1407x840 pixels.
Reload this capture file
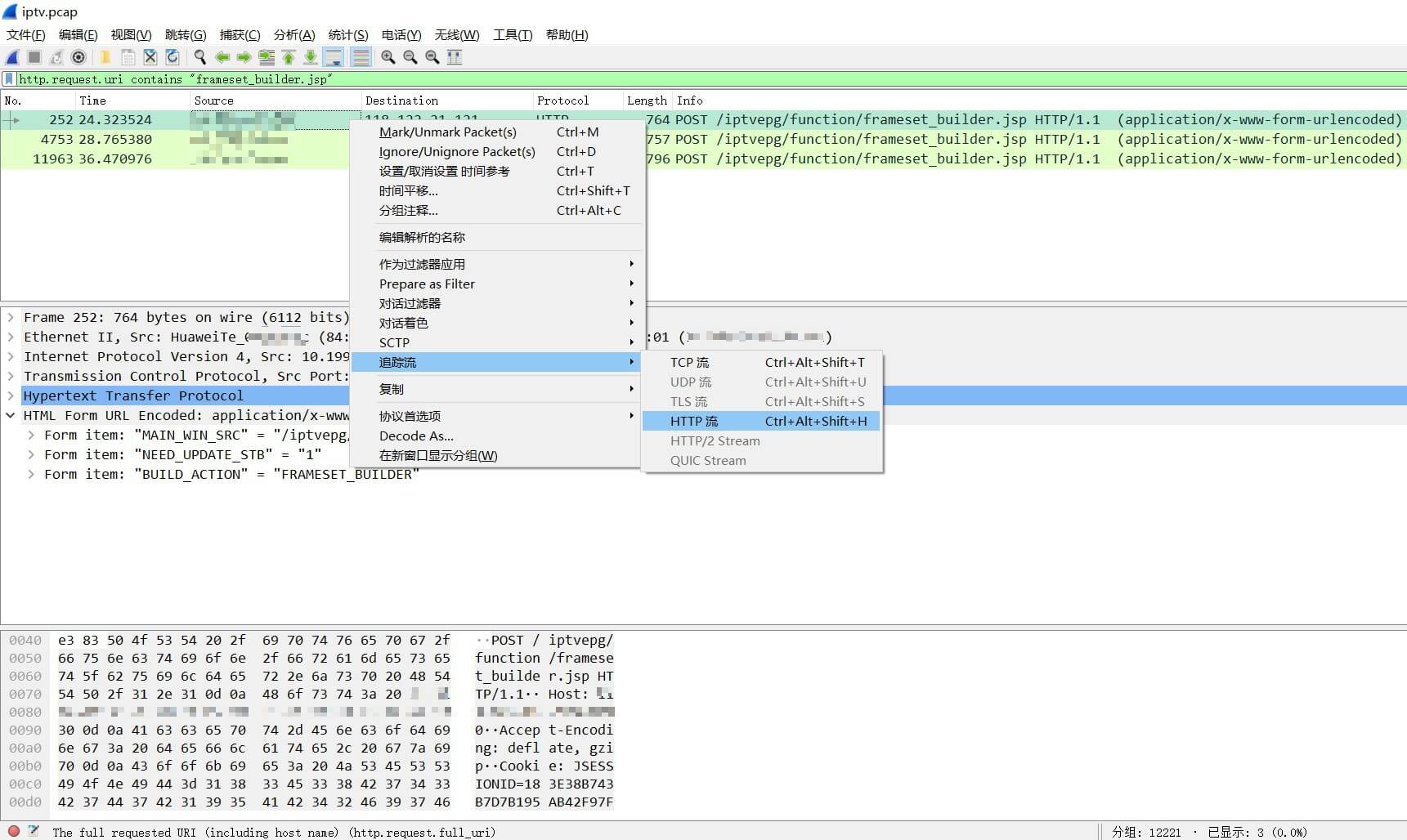(172, 57)
